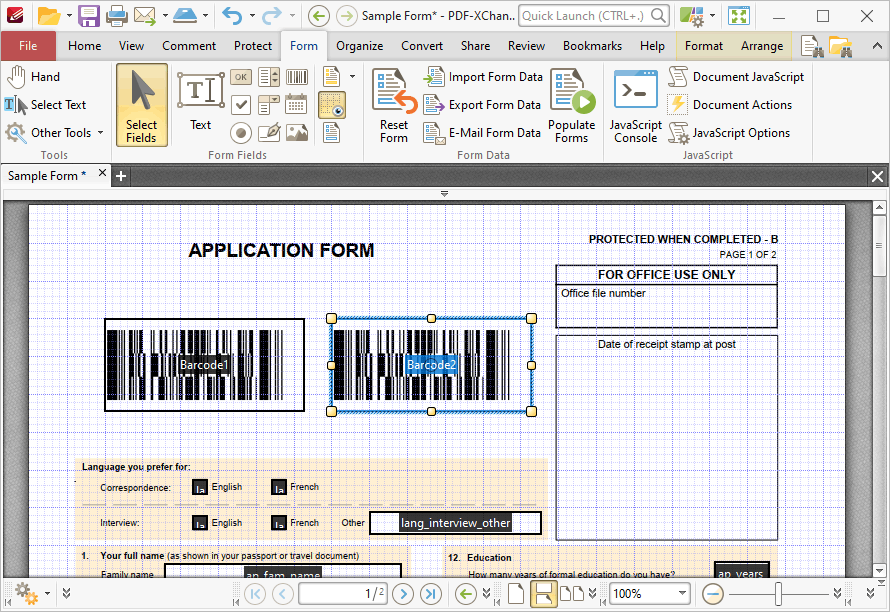The width and height of the screenshot is (890, 612).
Task: Add a Text form field
Action: (200, 102)
